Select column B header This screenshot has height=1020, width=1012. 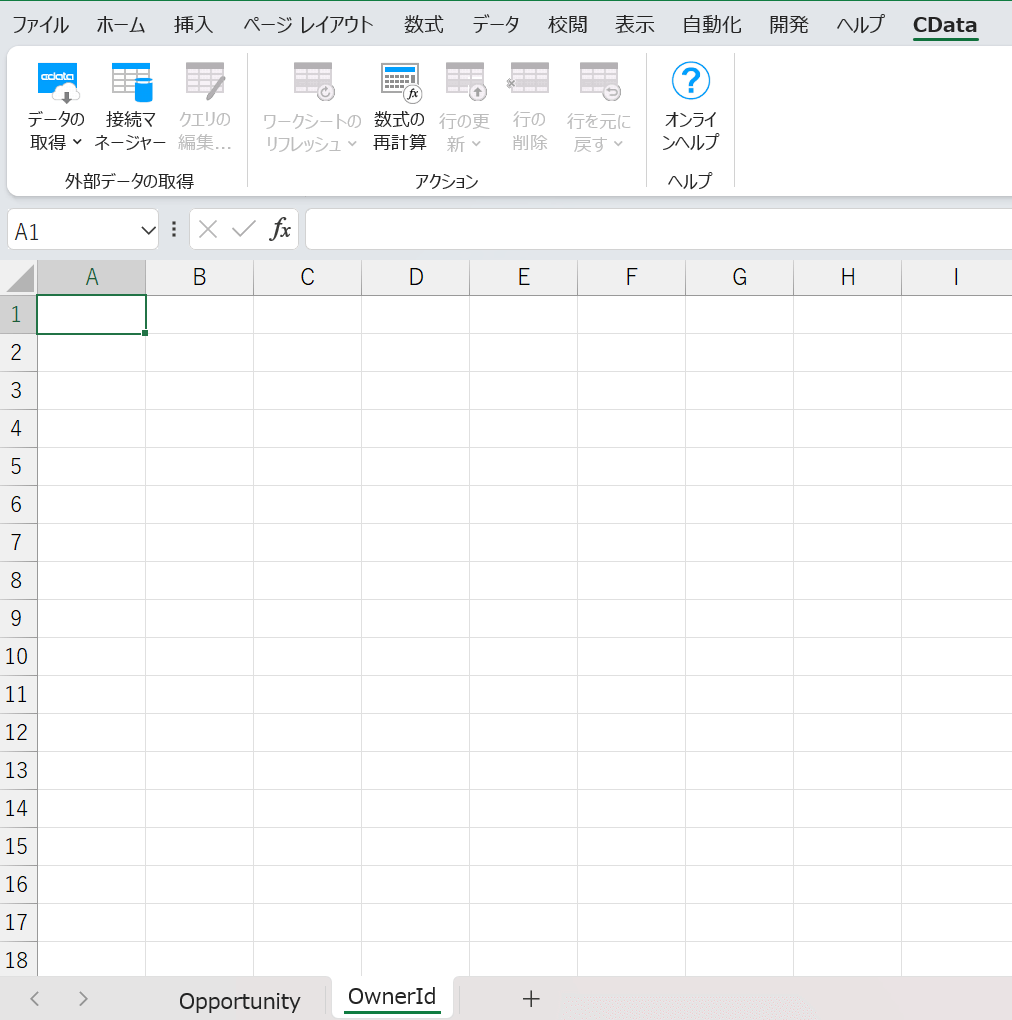coord(200,278)
